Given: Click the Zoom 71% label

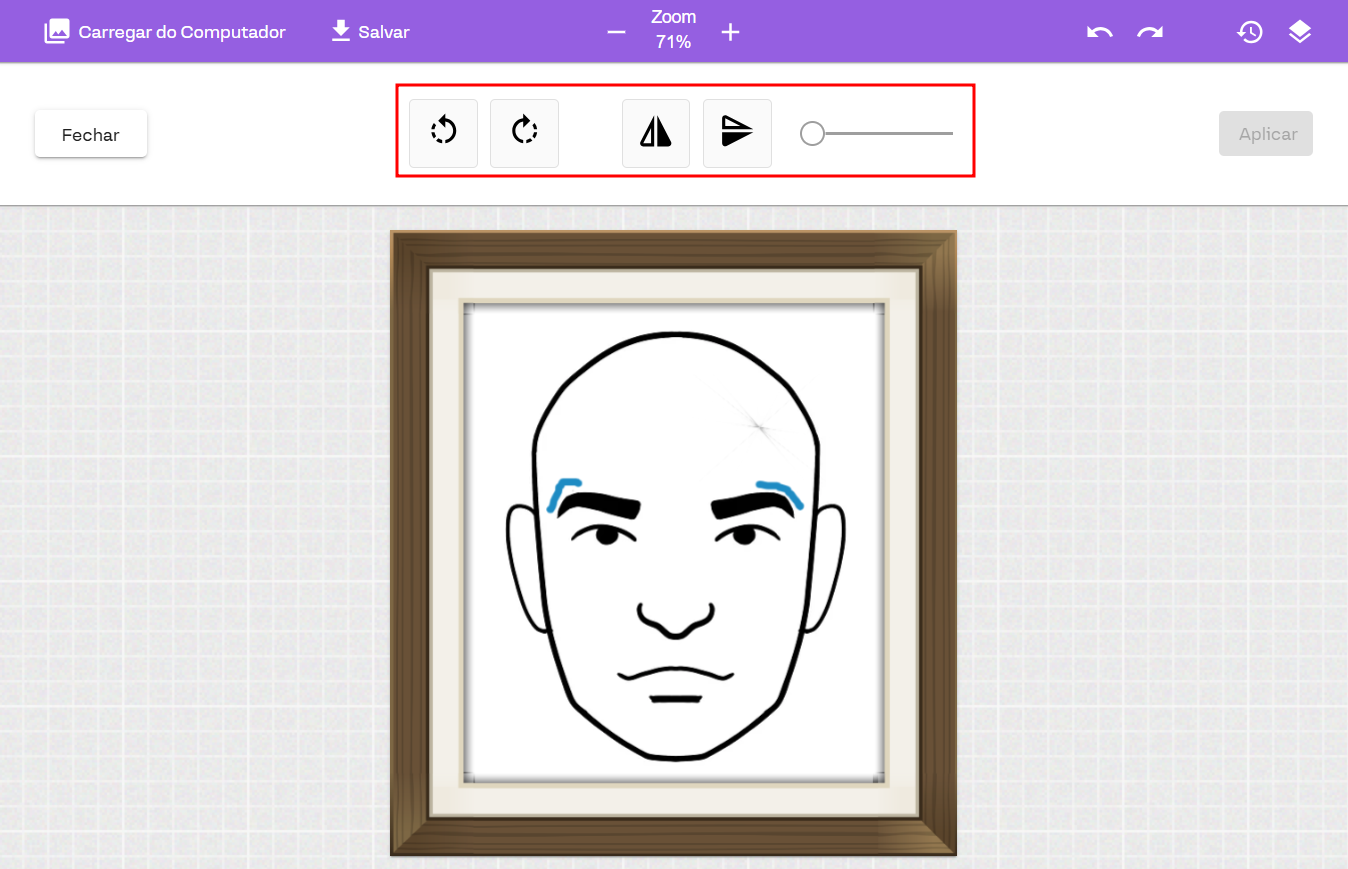Looking at the screenshot, I should (673, 30).
